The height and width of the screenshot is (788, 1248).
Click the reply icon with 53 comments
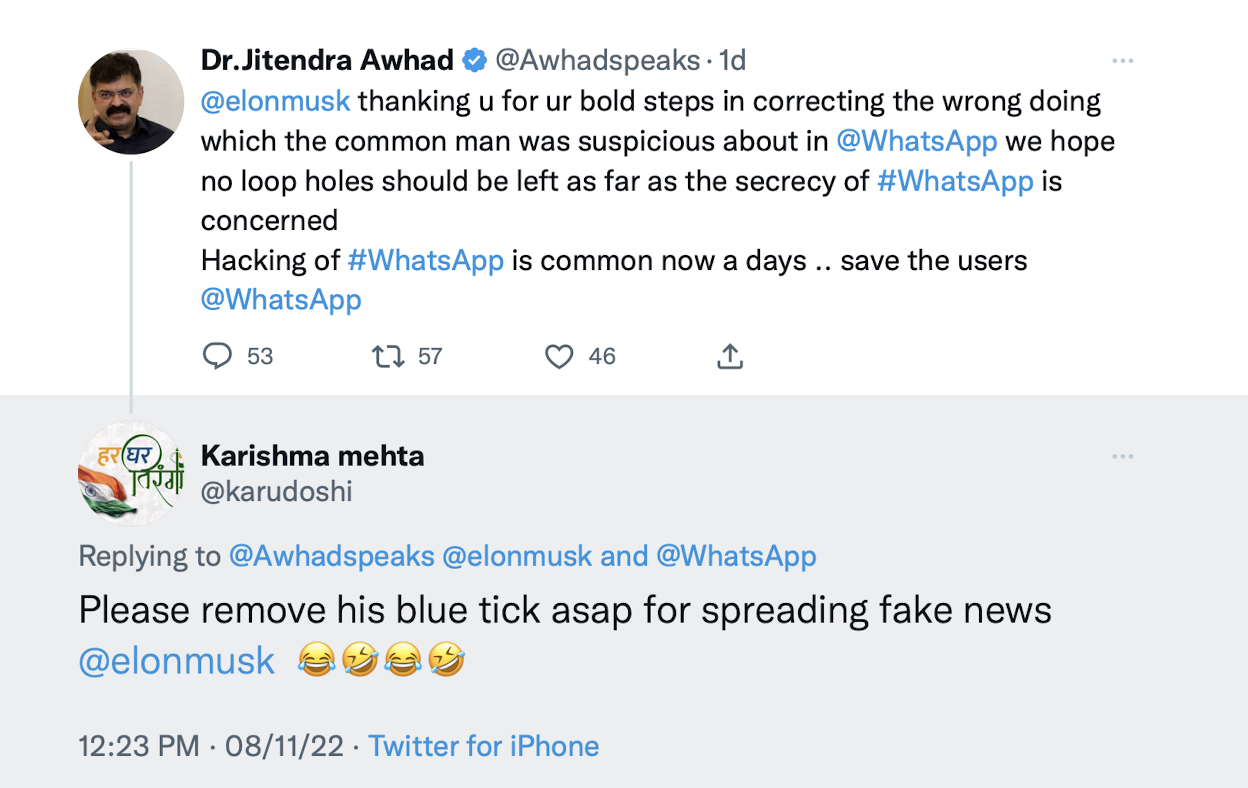(x=218, y=356)
